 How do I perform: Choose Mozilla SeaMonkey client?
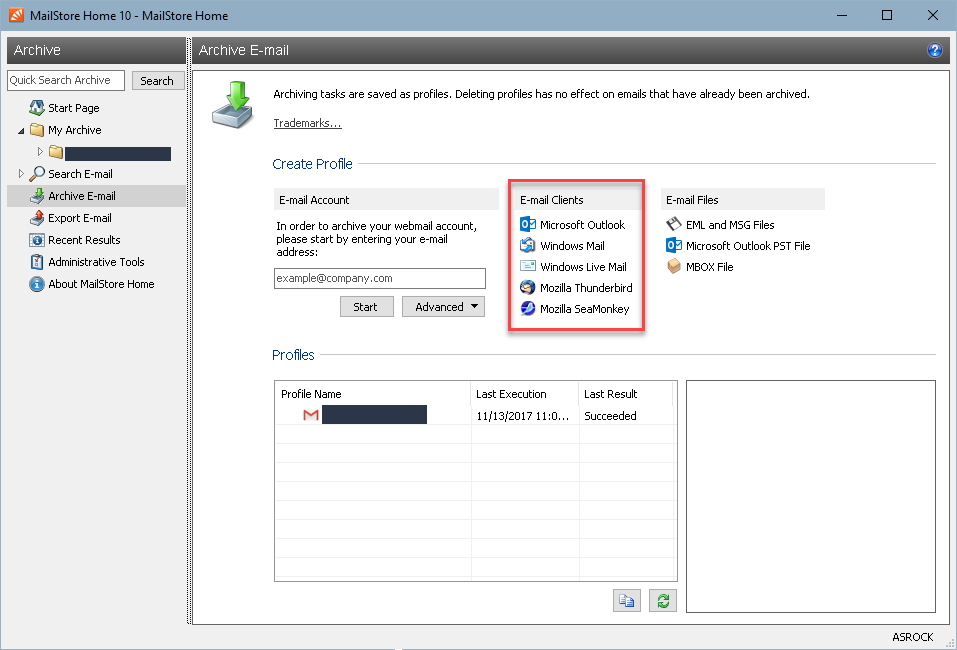tap(584, 309)
